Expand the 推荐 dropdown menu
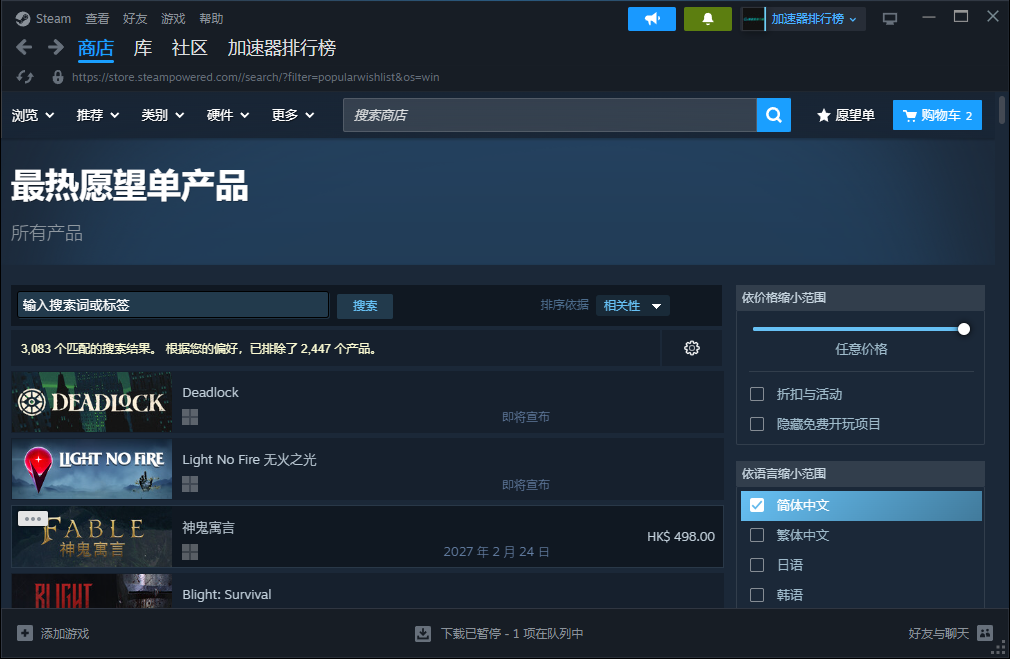The width and height of the screenshot is (1010, 659). 98,115
